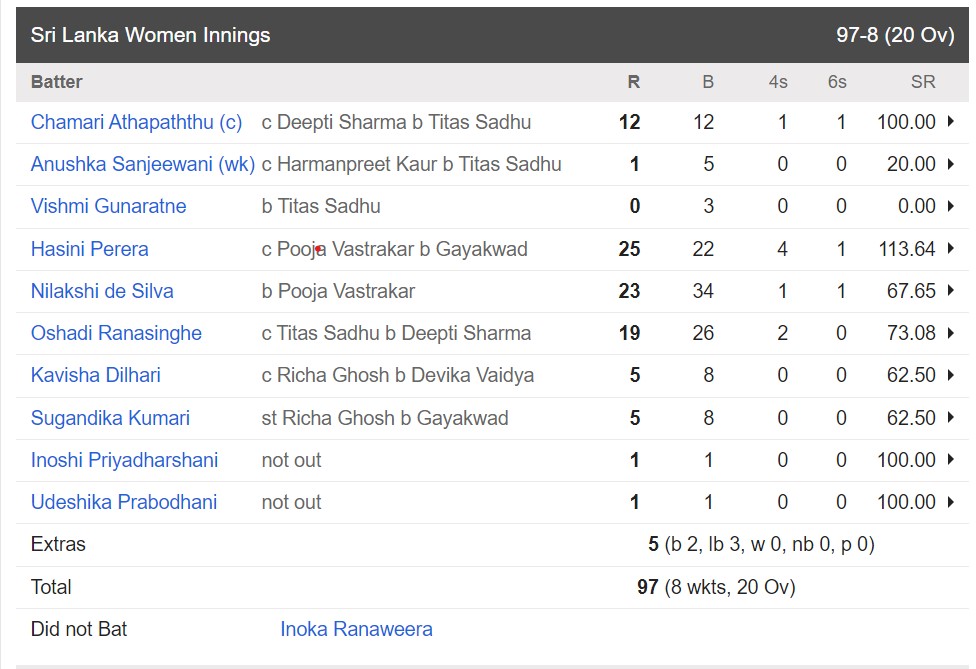Screen dimensions: 976x669
Task: Open Nilakshi de Silva player link
Action: point(102,291)
